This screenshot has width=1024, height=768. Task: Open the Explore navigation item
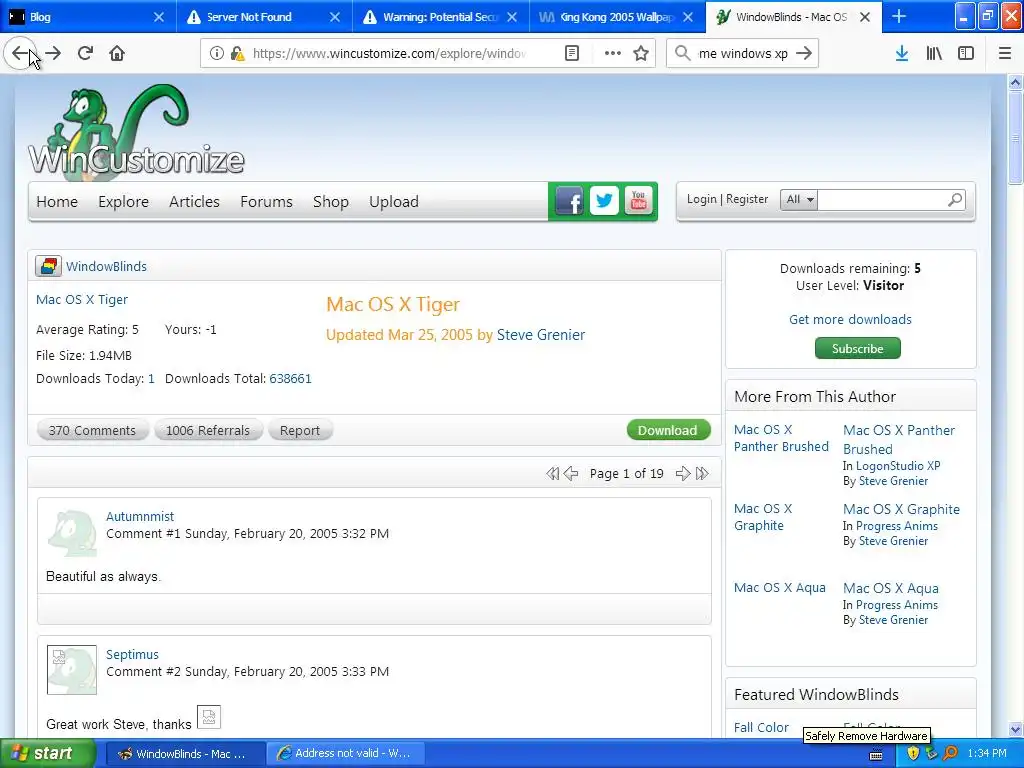[x=123, y=202]
